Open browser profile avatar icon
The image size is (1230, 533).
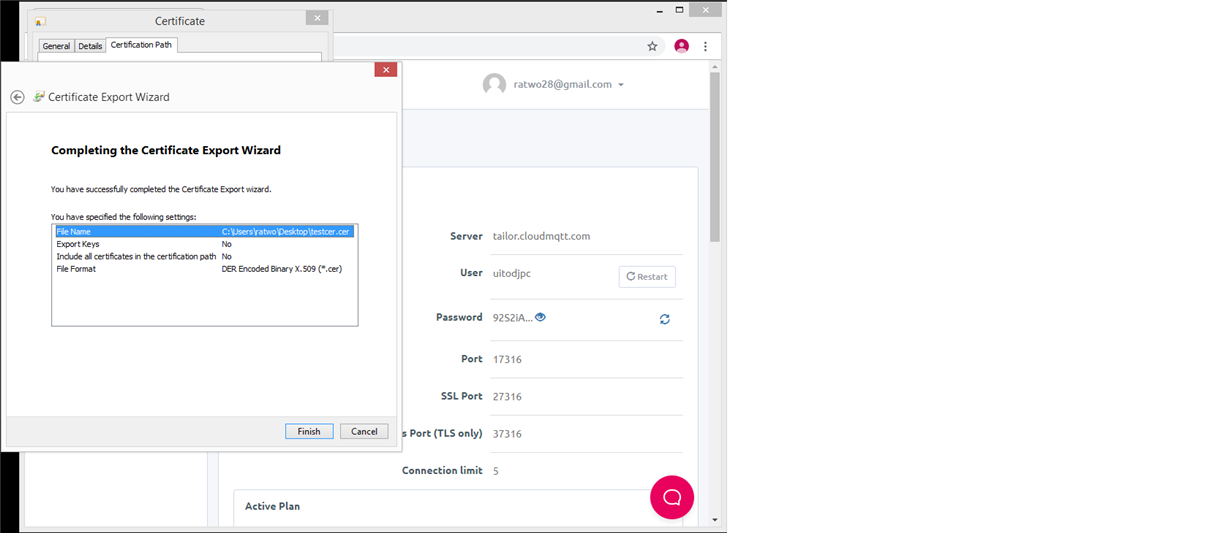[682, 46]
